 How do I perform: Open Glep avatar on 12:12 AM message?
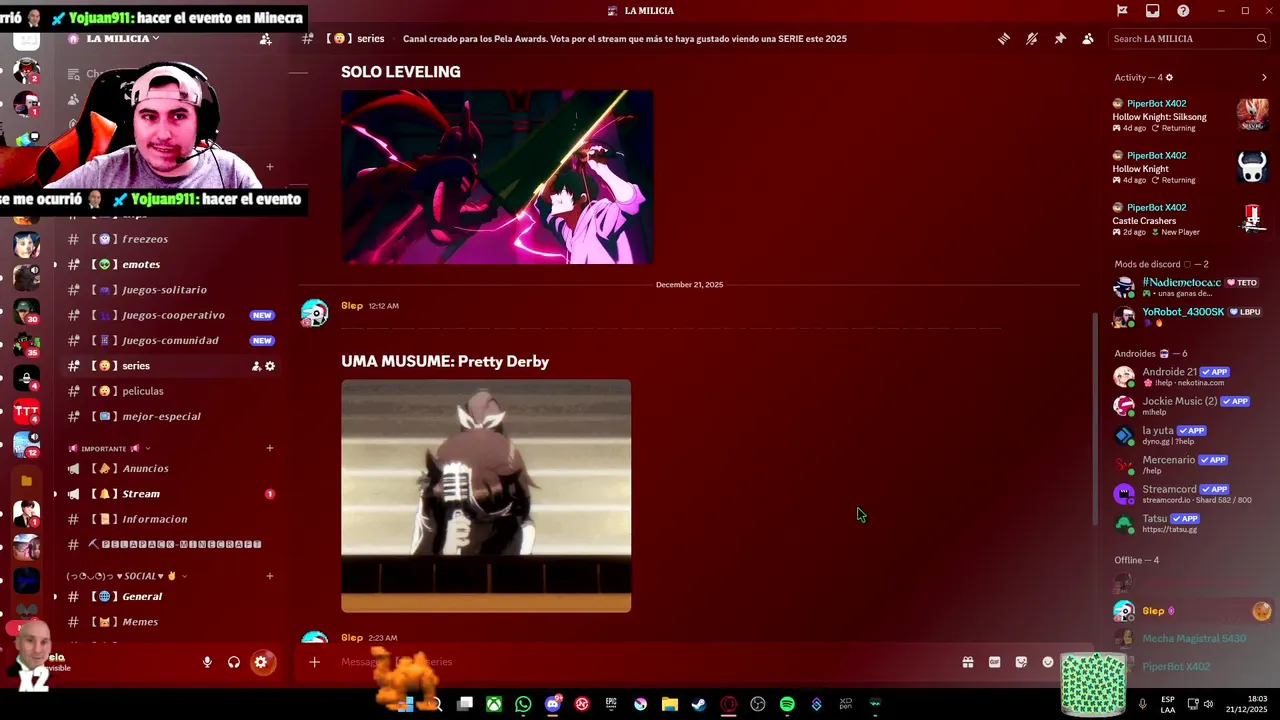[x=315, y=313]
